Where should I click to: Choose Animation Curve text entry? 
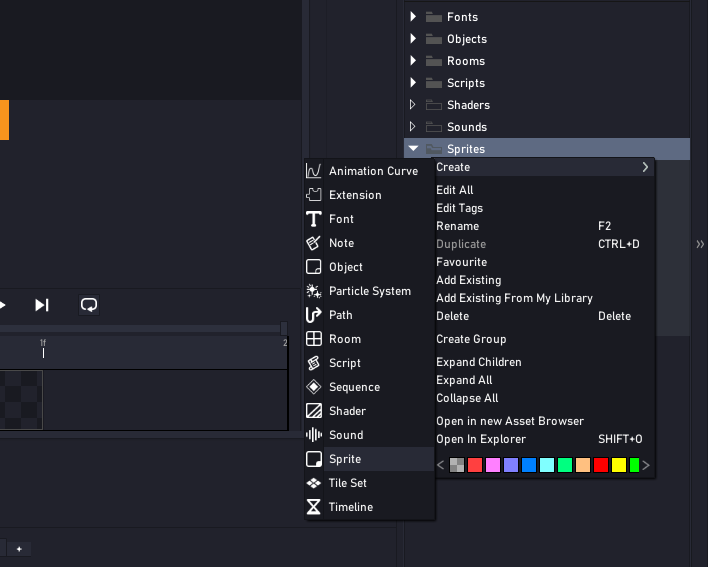point(373,171)
